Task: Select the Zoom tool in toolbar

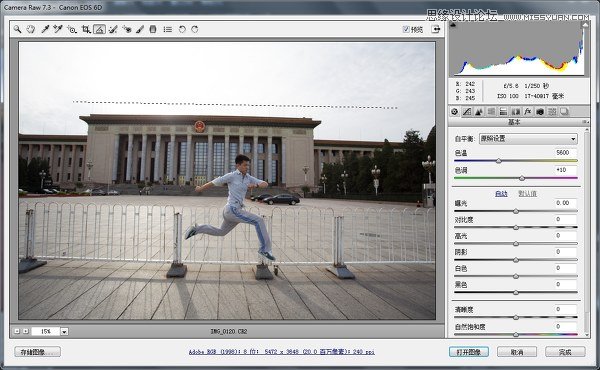Action: (x=17, y=29)
